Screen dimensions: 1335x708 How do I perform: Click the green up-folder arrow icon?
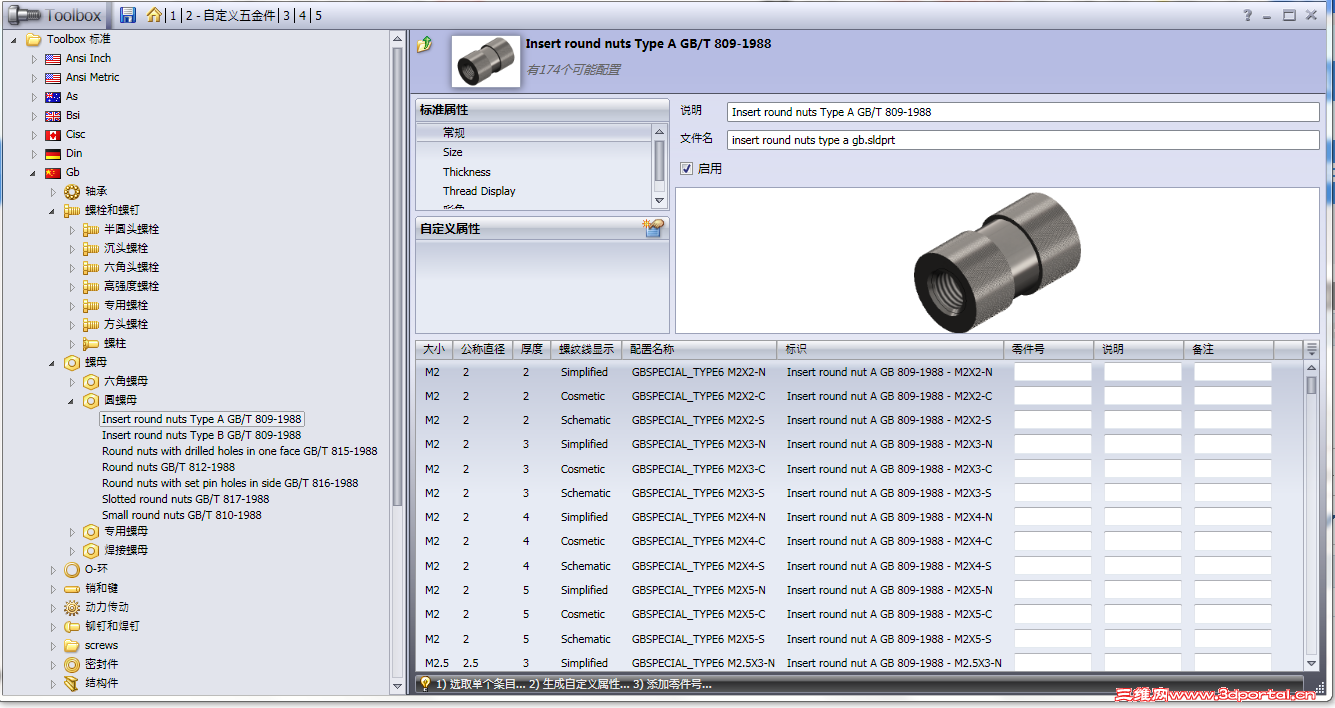coord(425,44)
